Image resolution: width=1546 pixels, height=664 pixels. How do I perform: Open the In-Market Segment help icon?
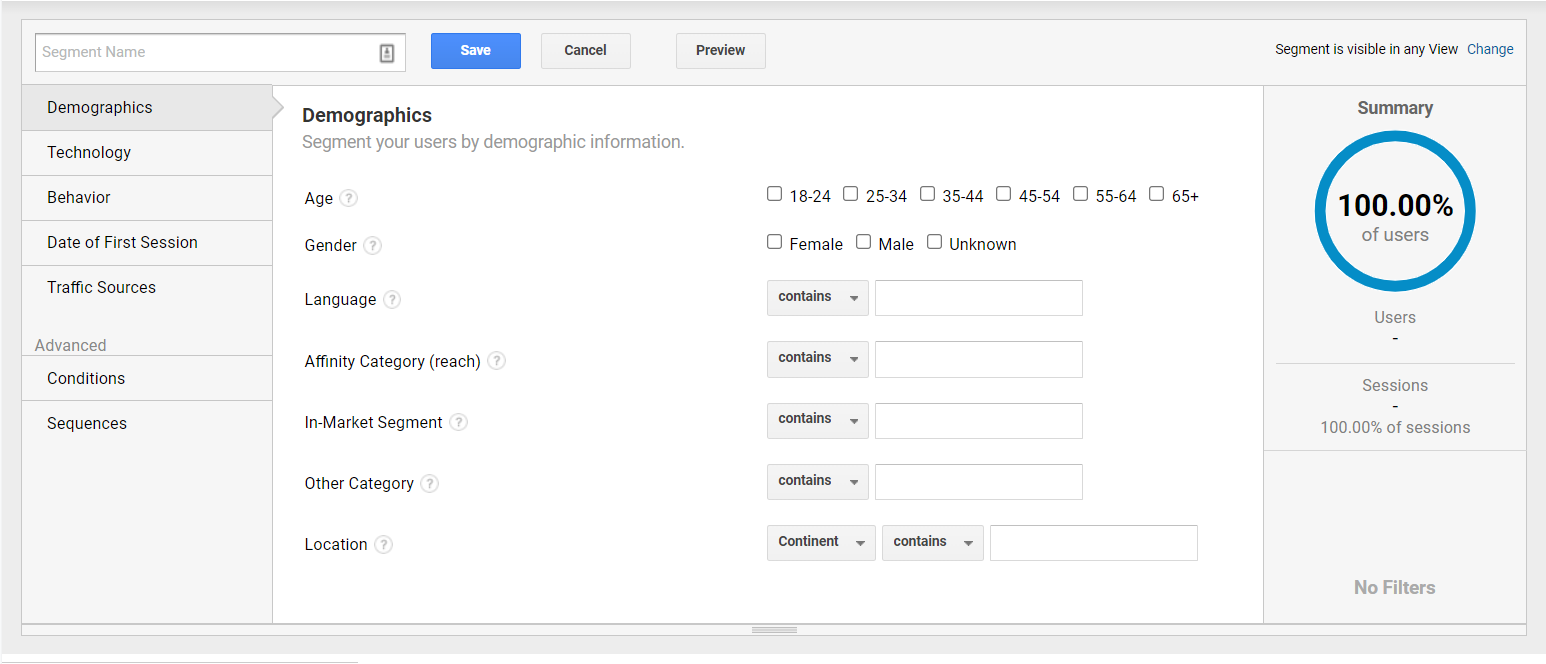[458, 422]
